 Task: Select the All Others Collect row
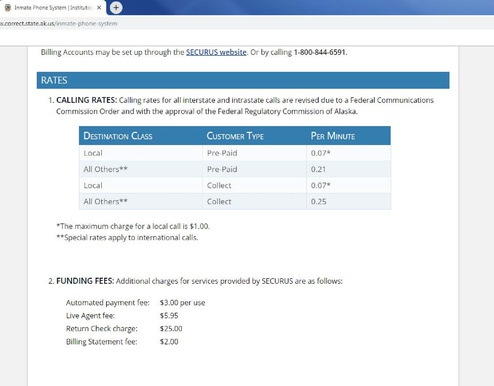tap(235, 202)
